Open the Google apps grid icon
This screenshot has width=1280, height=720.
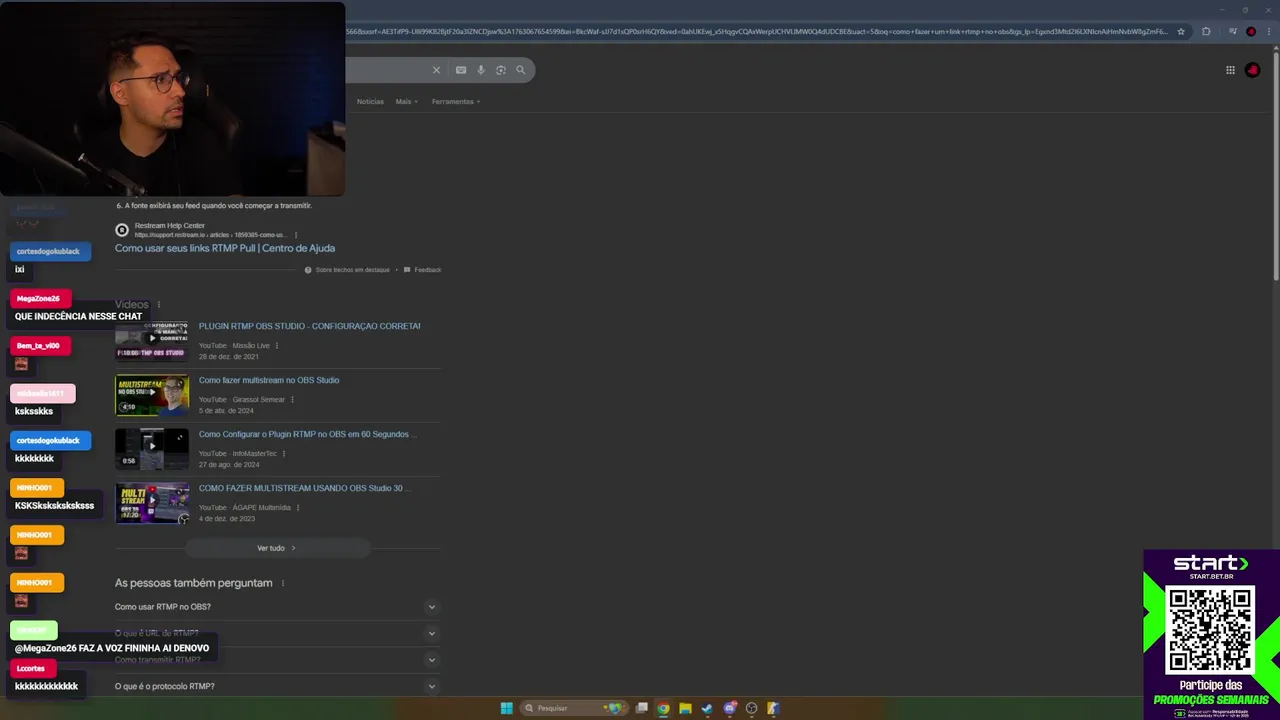point(1230,70)
